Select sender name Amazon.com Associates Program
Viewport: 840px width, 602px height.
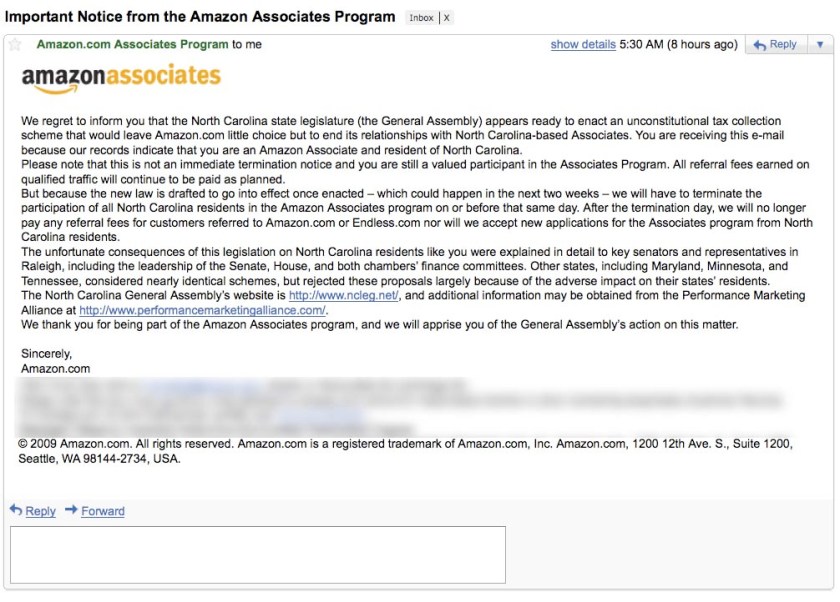(132, 45)
